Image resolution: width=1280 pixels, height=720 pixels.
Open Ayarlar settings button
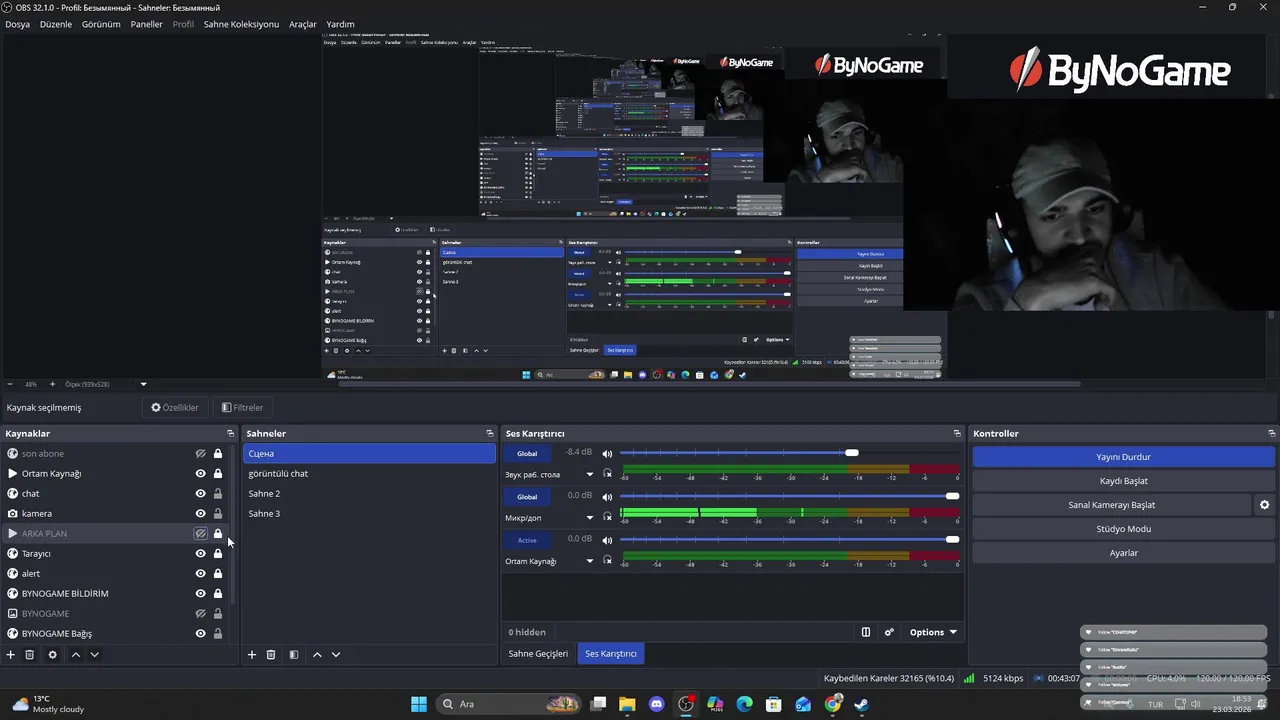point(1123,553)
